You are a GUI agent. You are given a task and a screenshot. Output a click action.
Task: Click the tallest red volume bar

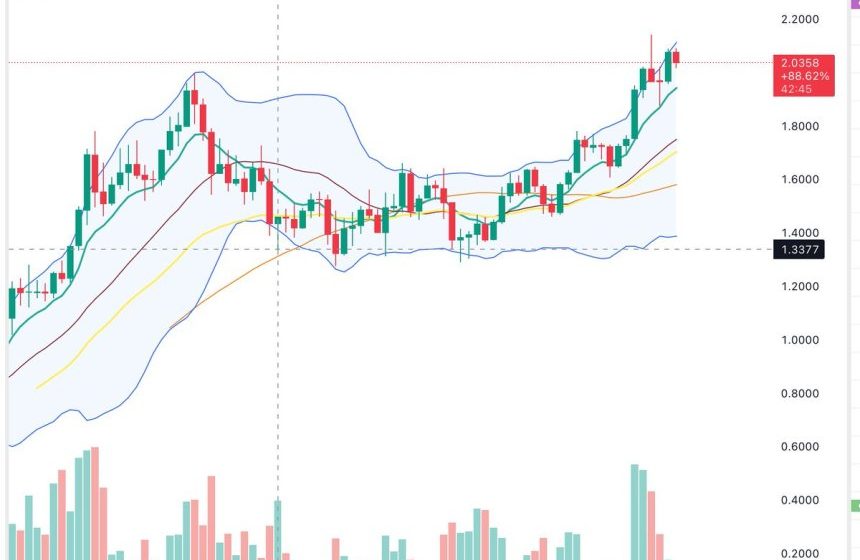pyautogui.click(x=95, y=500)
